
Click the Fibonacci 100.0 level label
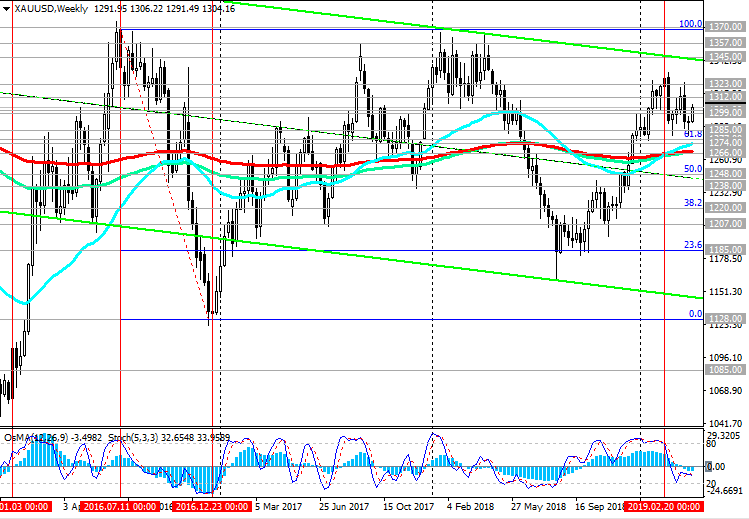(x=691, y=24)
